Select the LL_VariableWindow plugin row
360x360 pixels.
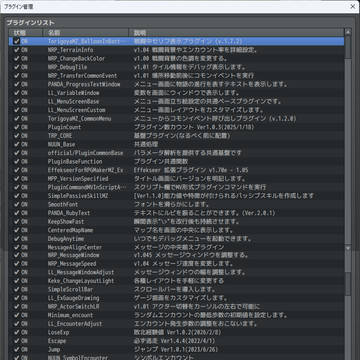tap(177, 93)
